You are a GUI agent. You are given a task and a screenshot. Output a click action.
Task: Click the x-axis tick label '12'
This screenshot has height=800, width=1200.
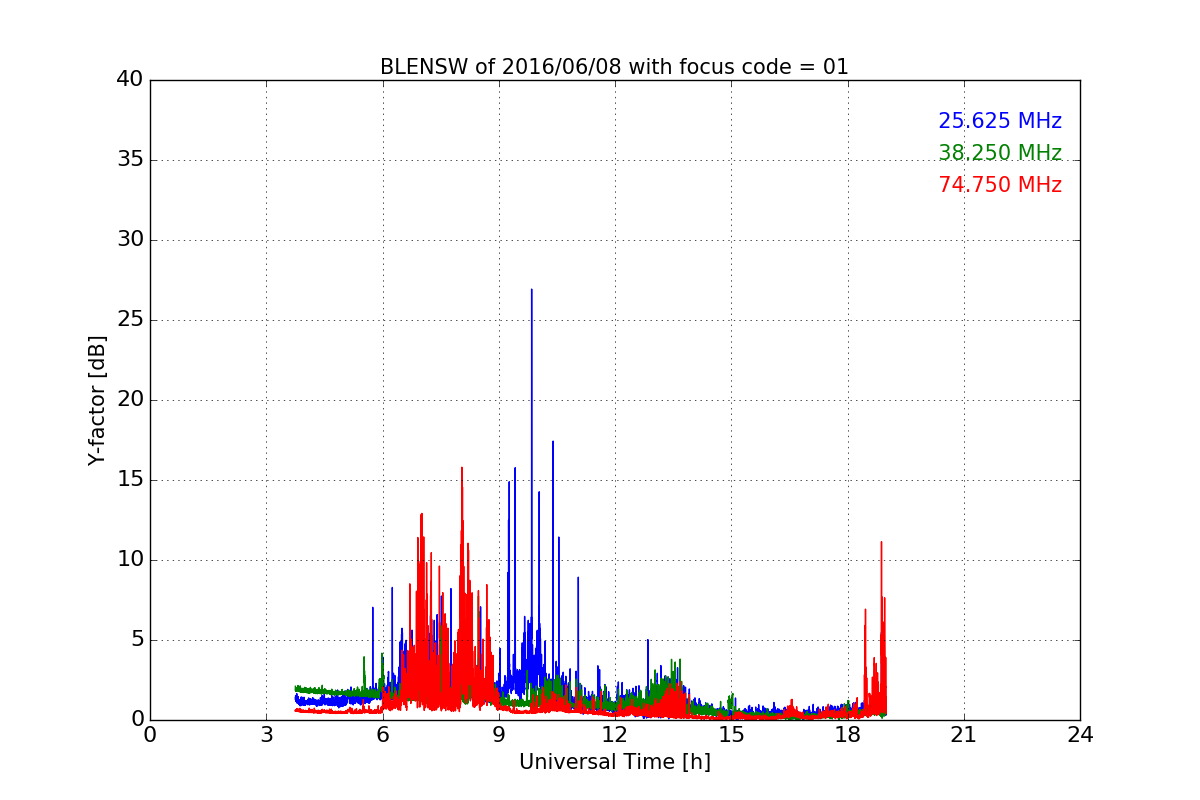tap(615, 735)
